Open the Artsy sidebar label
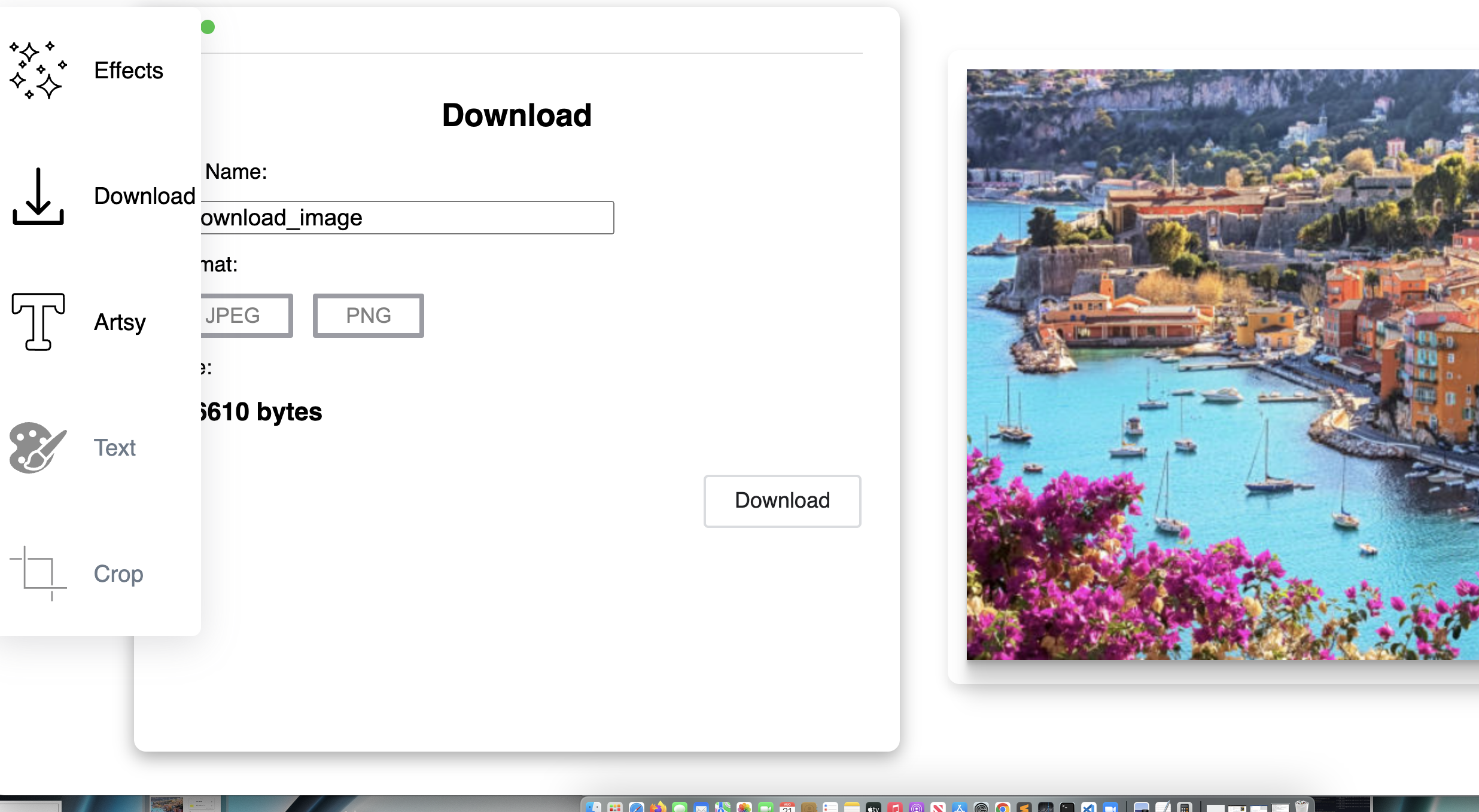Screen dimensions: 1479x812 (120, 322)
